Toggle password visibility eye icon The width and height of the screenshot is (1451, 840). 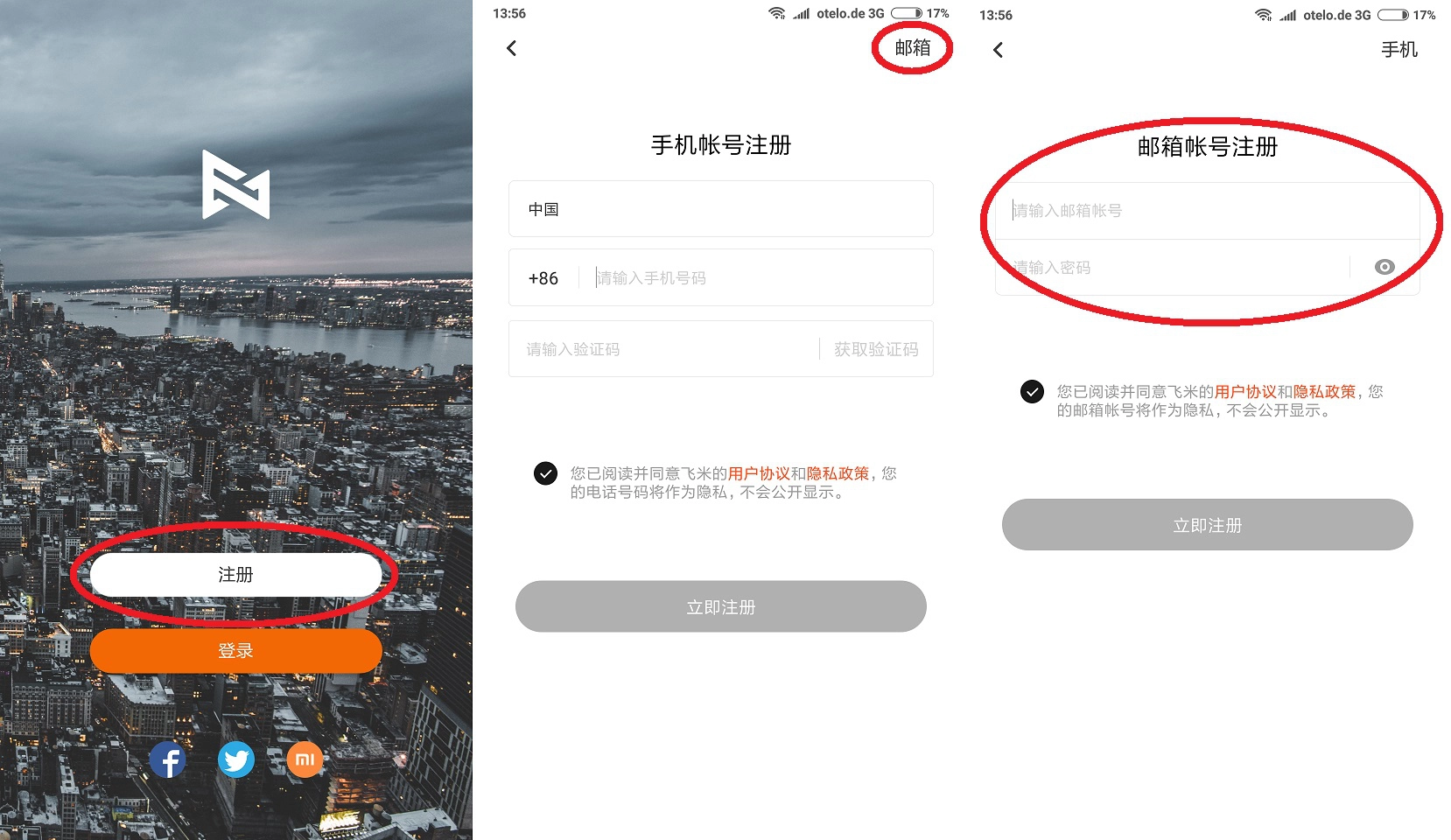coord(1384,267)
